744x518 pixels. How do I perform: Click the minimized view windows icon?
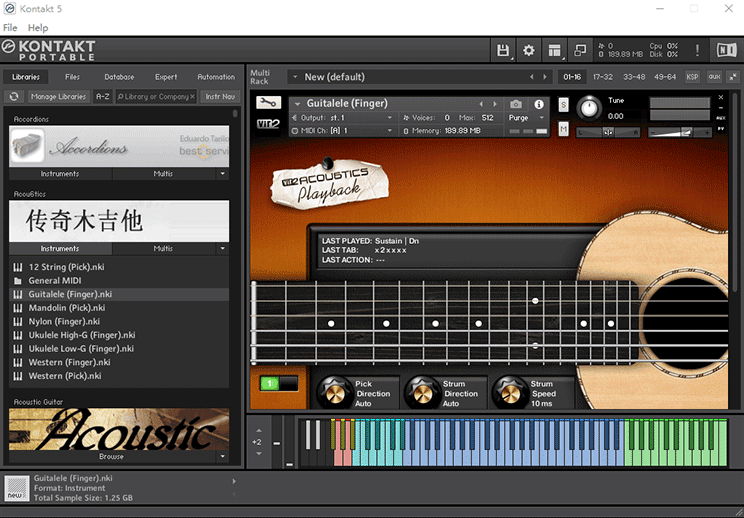(580, 50)
